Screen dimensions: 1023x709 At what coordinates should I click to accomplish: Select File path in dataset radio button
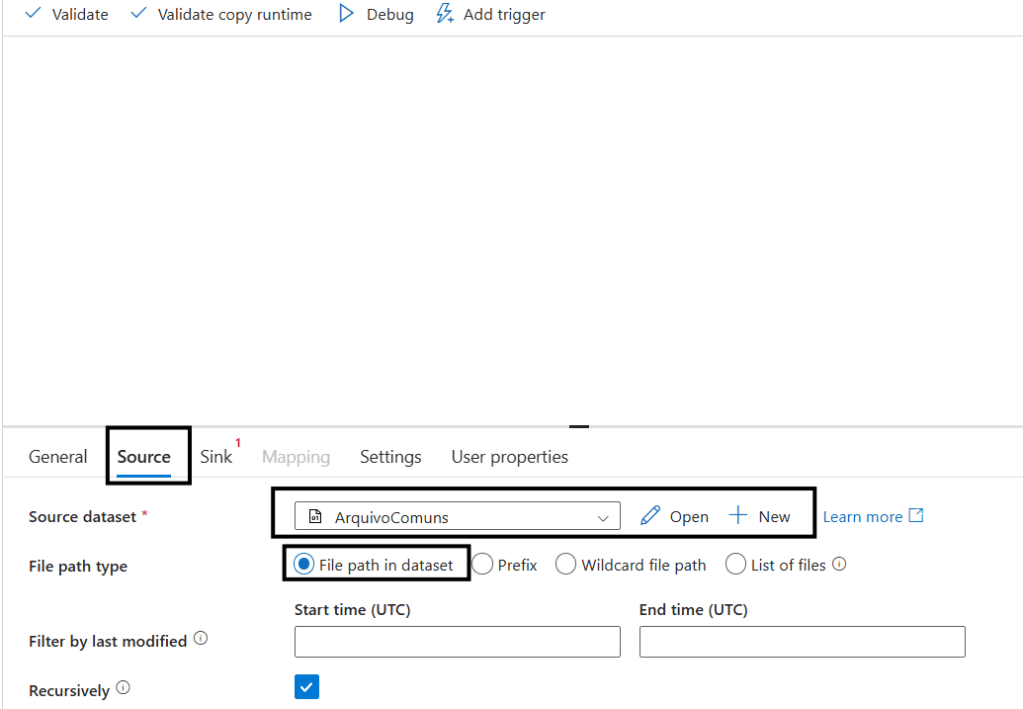click(303, 565)
